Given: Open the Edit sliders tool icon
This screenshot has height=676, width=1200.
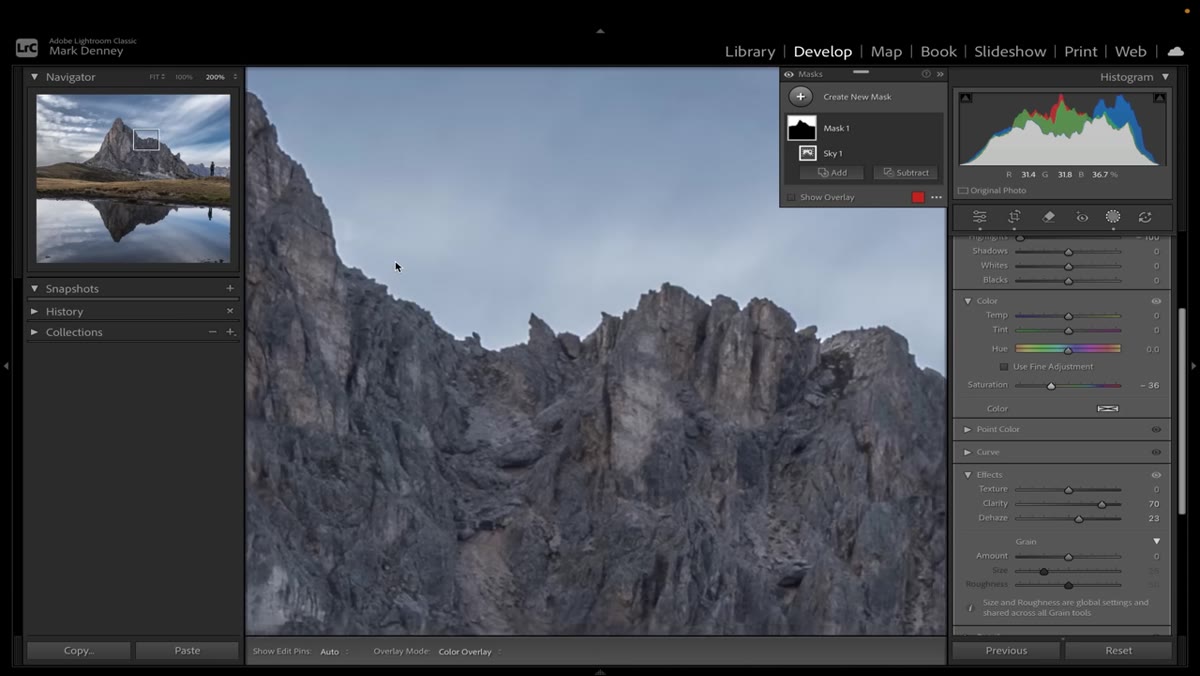Looking at the screenshot, I should 980,217.
